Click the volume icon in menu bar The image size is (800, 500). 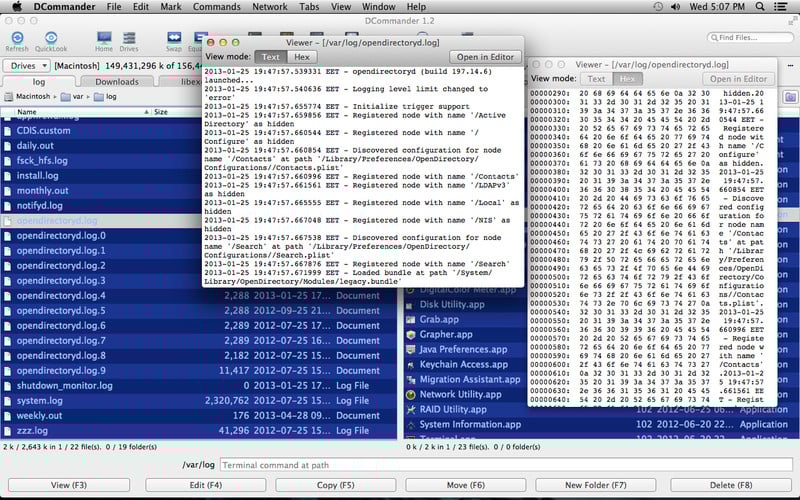pyautogui.click(x=676, y=7)
